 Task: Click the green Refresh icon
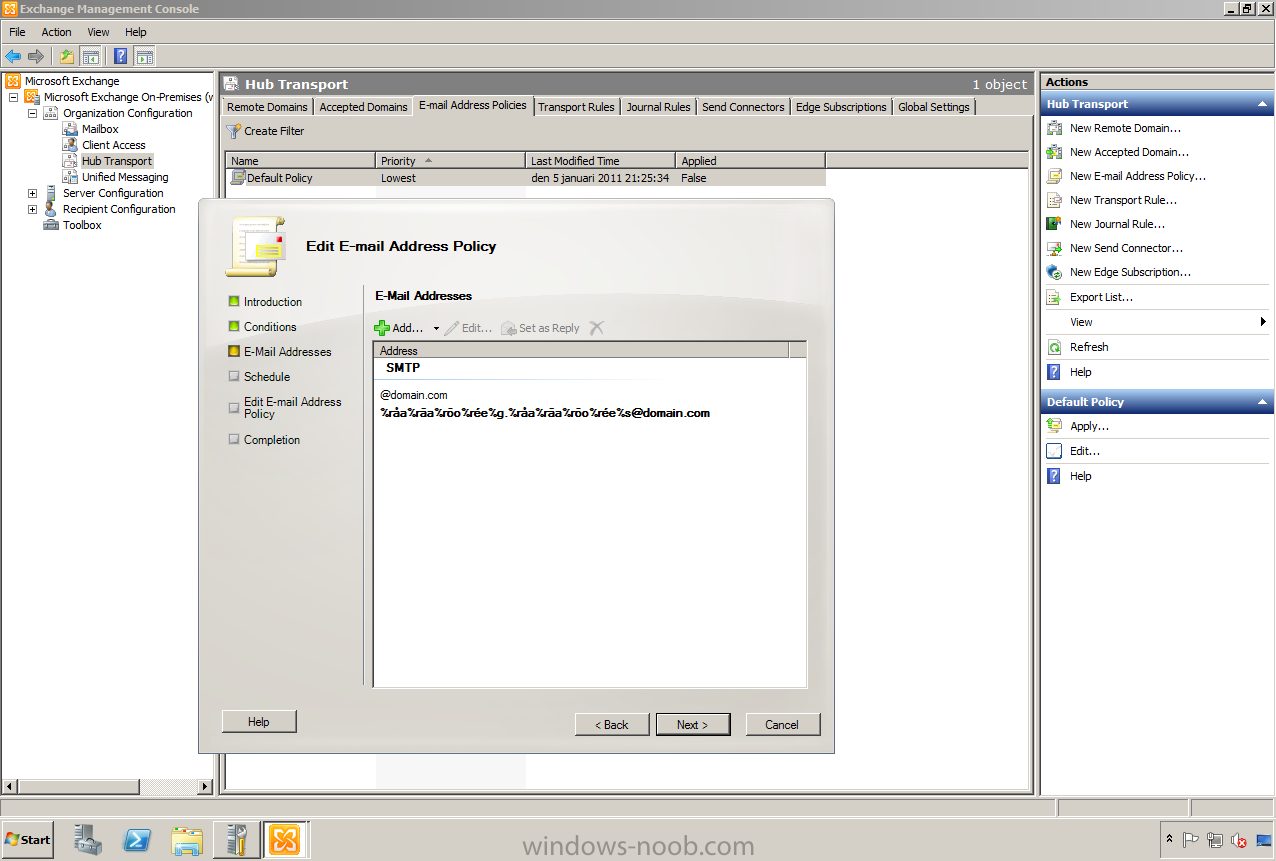[x=1054, y=347]
